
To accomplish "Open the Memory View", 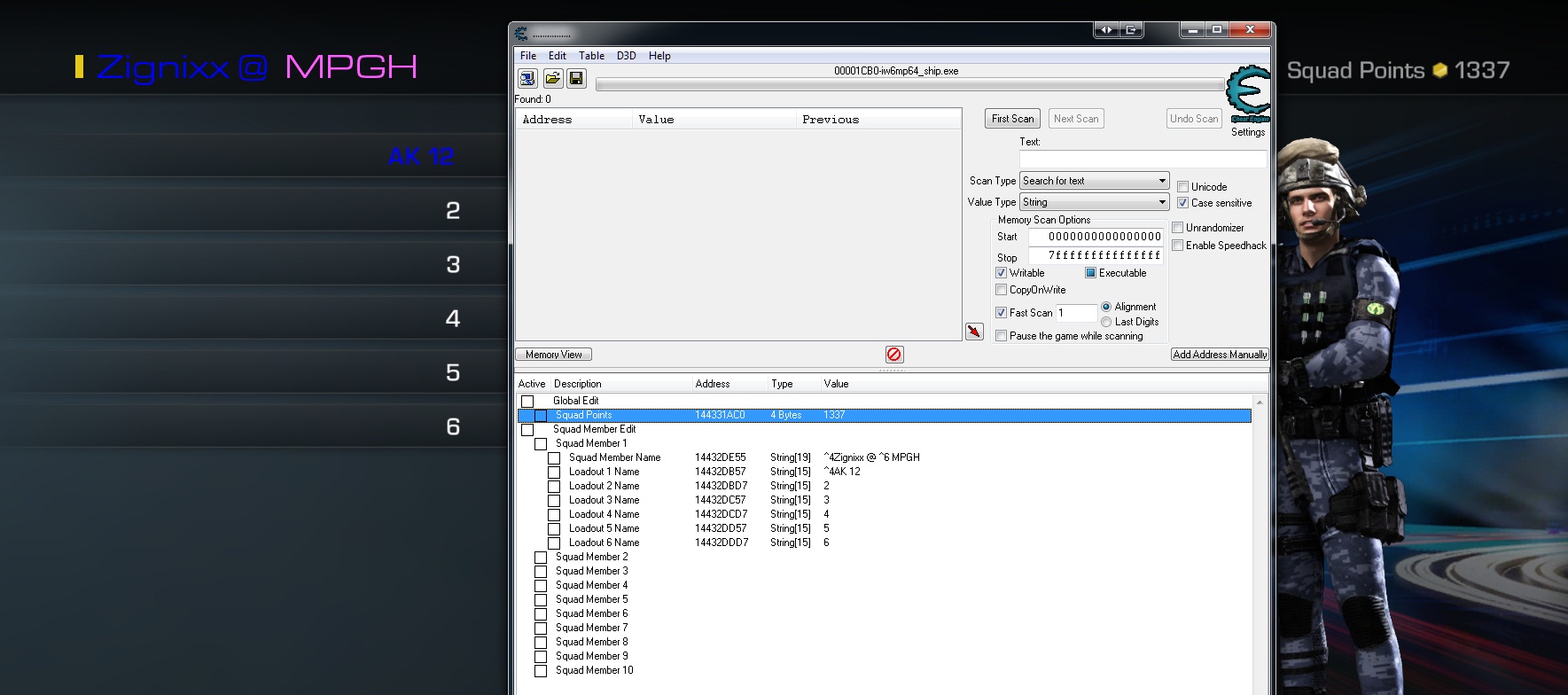I will point(553,355).
